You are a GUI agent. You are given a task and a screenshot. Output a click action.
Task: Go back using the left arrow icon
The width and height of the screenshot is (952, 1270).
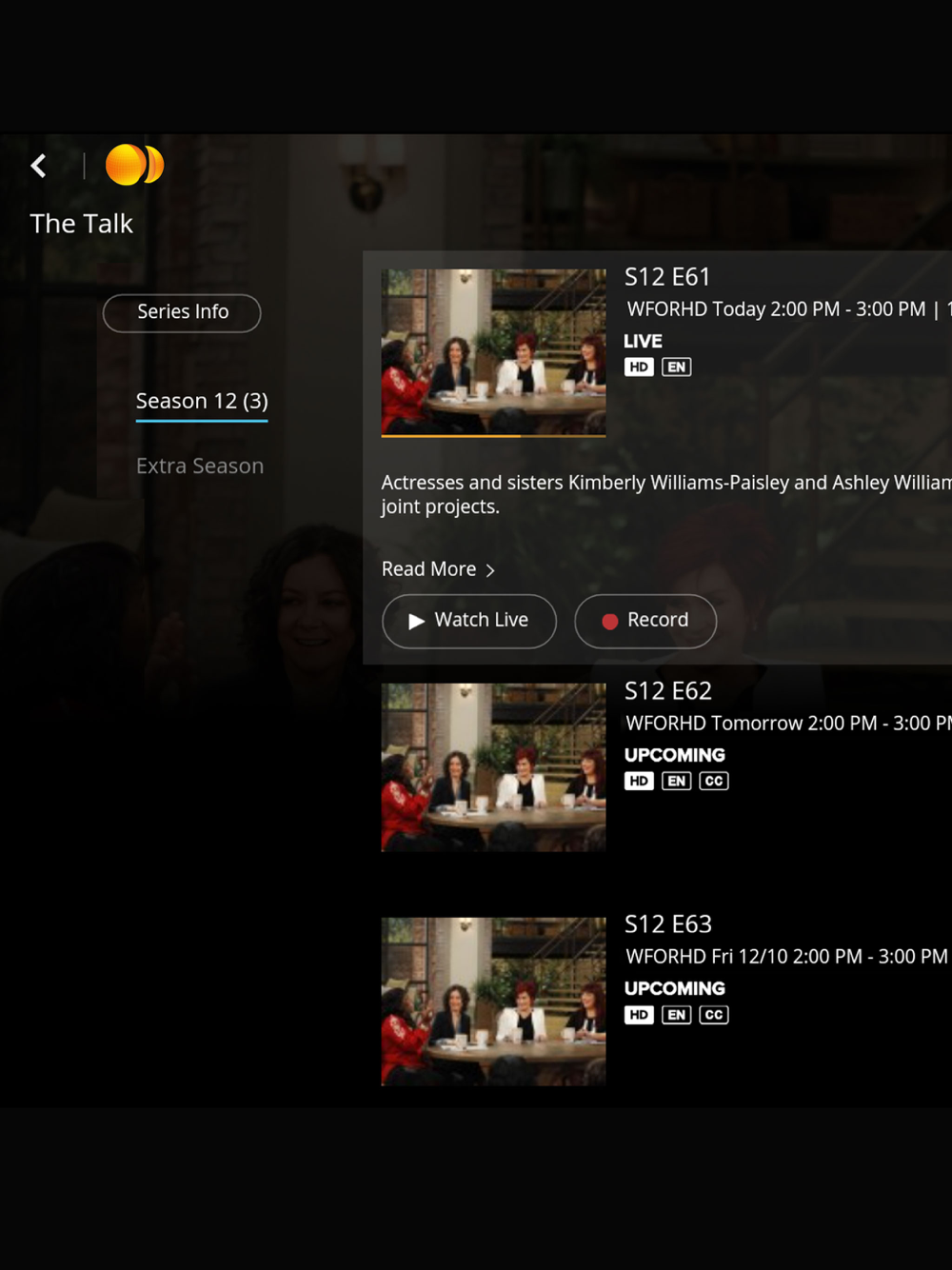tap(38, 166)
